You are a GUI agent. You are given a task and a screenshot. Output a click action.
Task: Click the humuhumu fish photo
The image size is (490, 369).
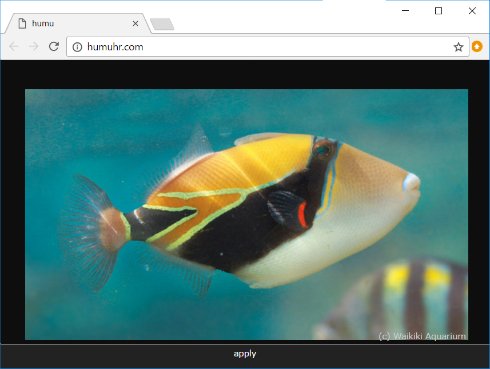point(246,214)
